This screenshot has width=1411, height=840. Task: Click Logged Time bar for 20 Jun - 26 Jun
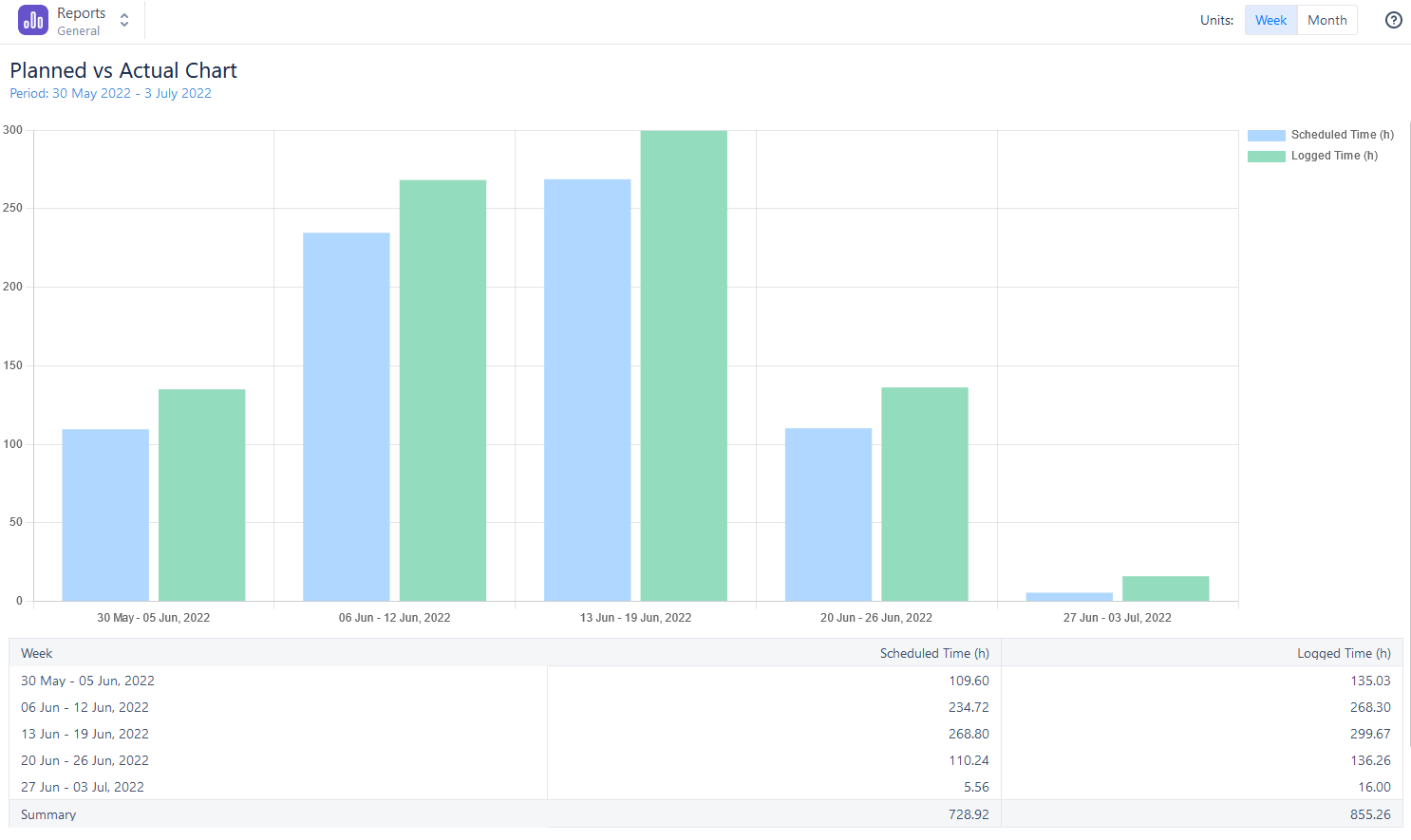pos(925,494)
